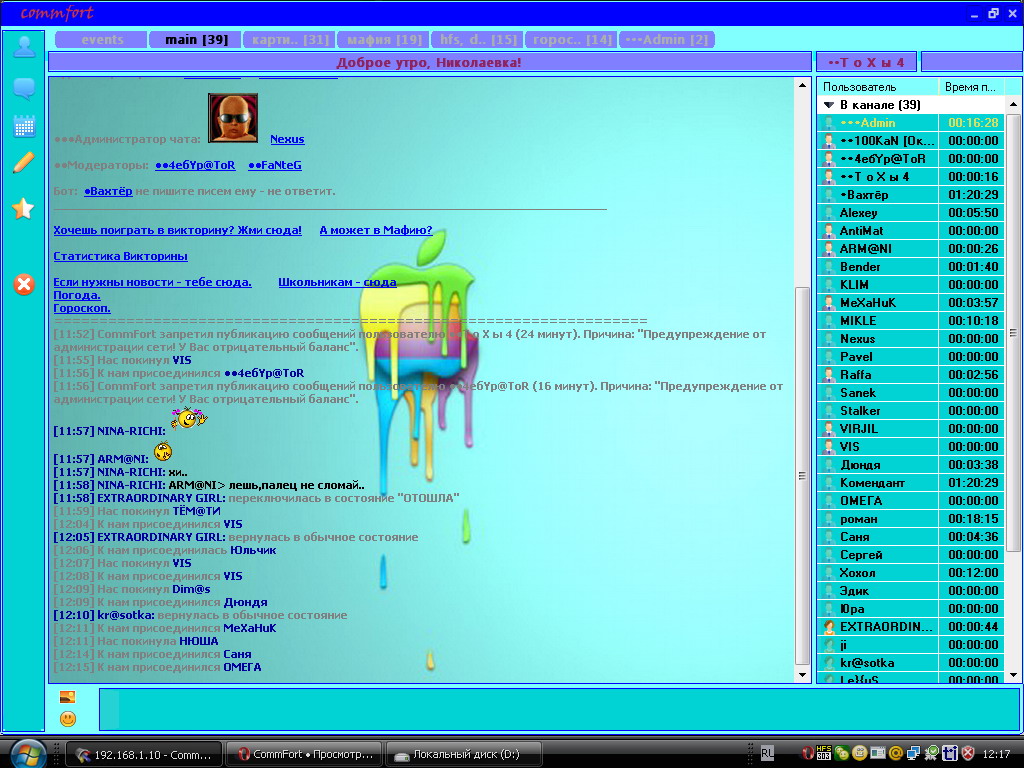
Task: Click the "Статистика Викторины" link
Action: [120, 256]
